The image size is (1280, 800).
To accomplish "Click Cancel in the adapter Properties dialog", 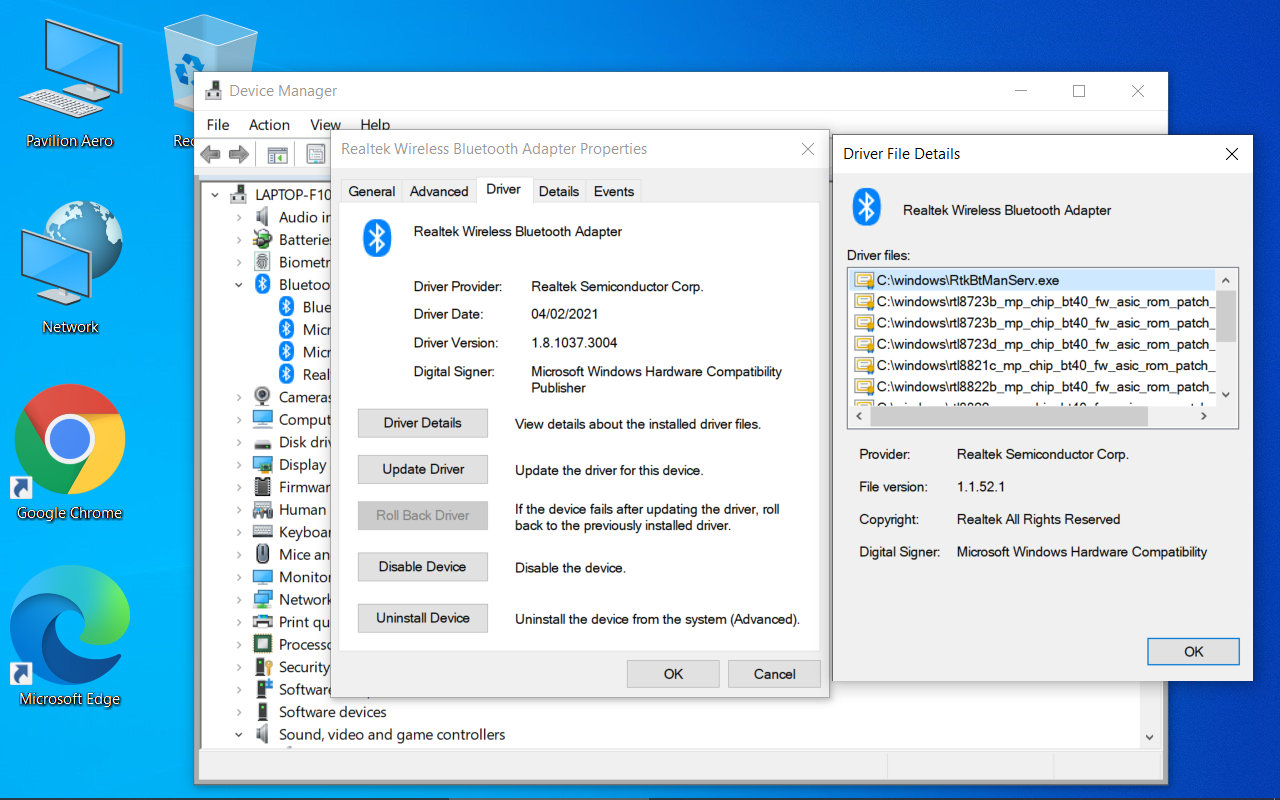I will [774, 674].
